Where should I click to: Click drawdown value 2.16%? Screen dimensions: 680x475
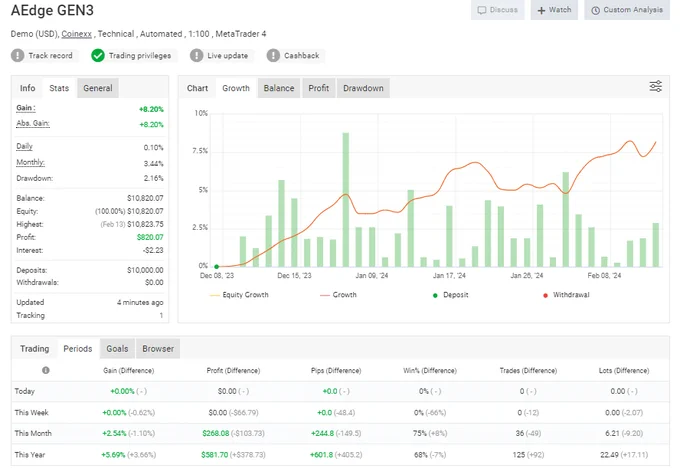[x=154, y=178]
